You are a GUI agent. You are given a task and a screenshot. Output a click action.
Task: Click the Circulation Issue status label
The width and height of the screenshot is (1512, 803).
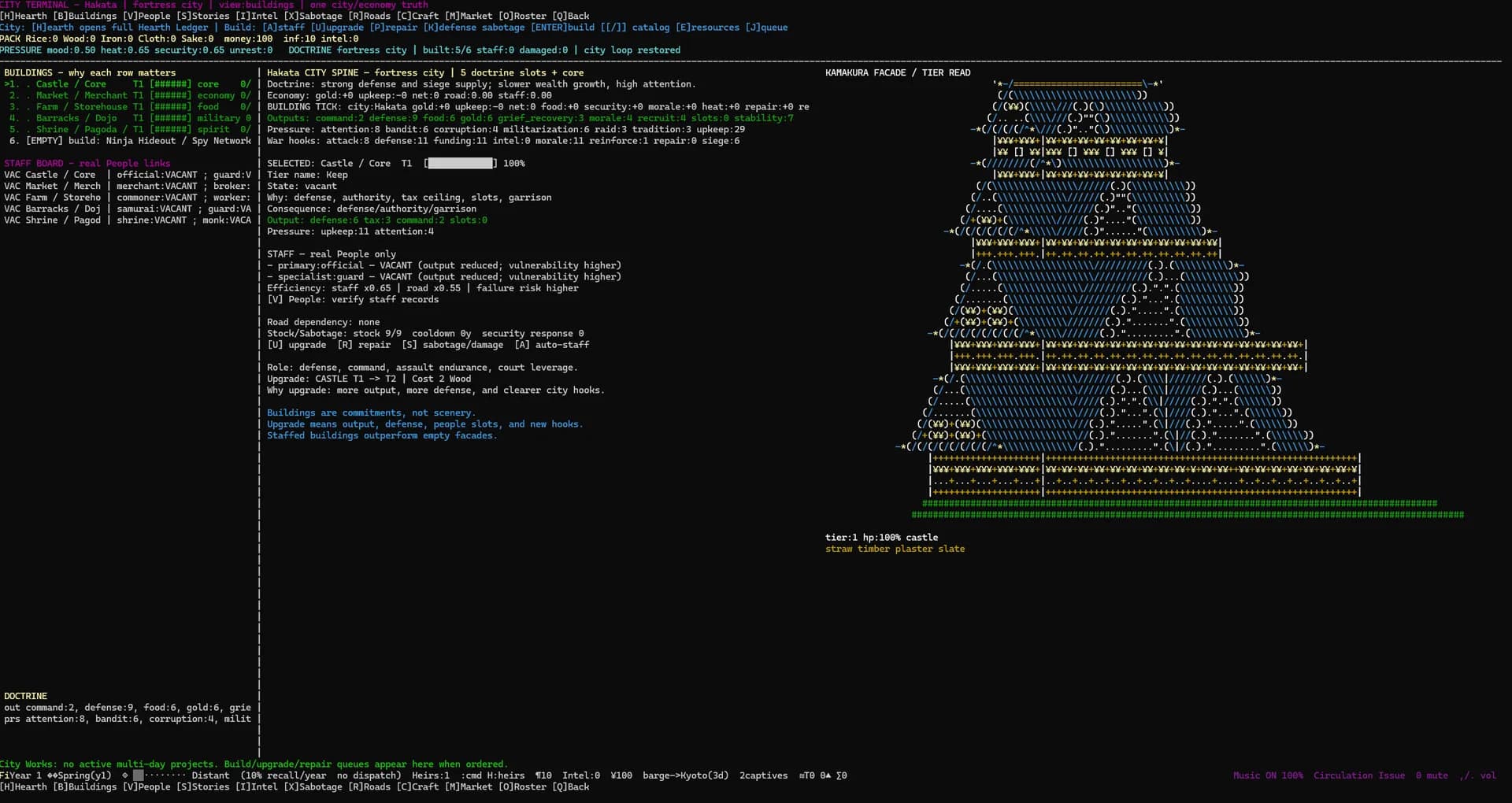[1359, 775]
